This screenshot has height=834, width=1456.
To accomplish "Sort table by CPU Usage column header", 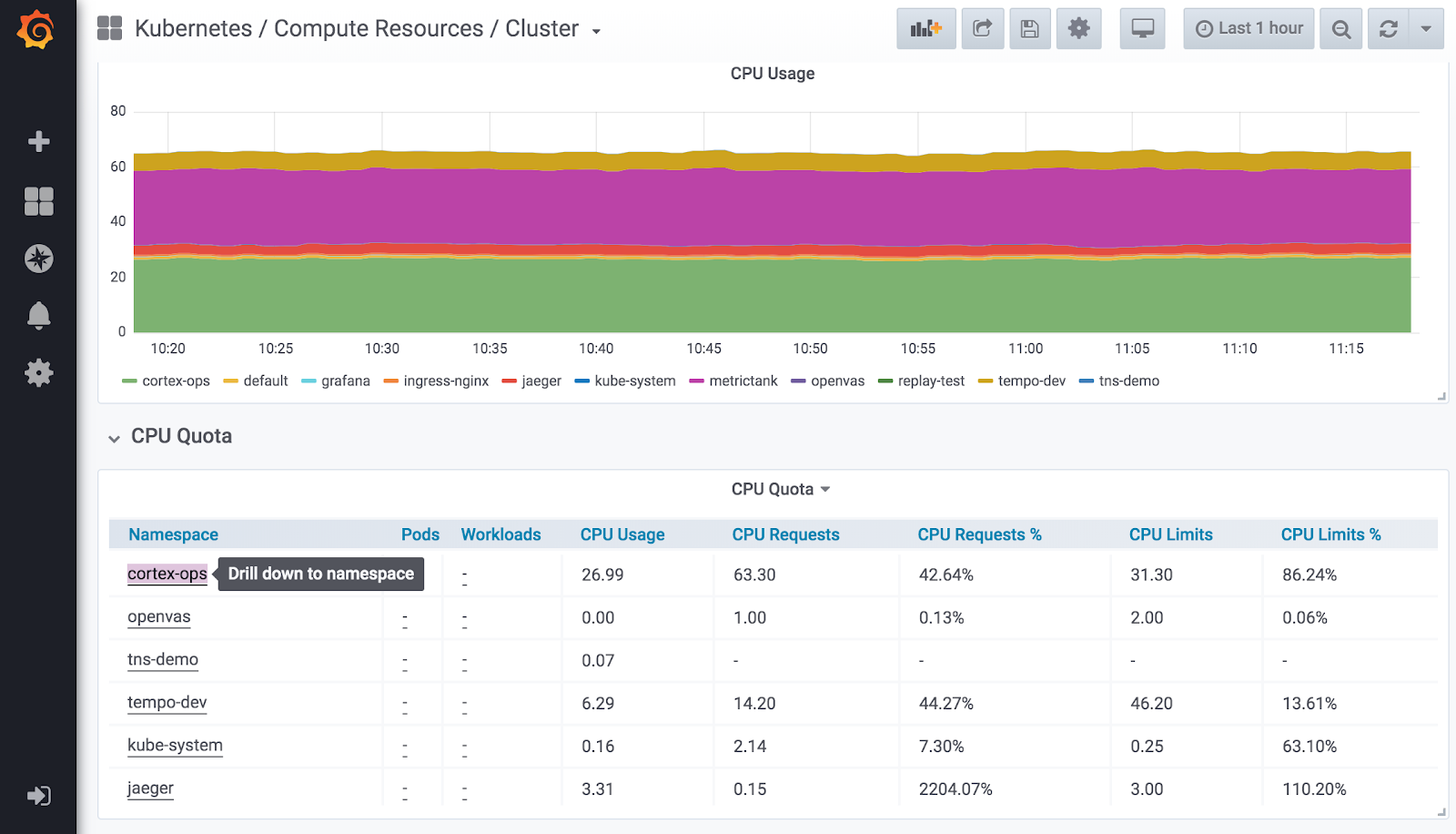I will [x=622, y=534].
